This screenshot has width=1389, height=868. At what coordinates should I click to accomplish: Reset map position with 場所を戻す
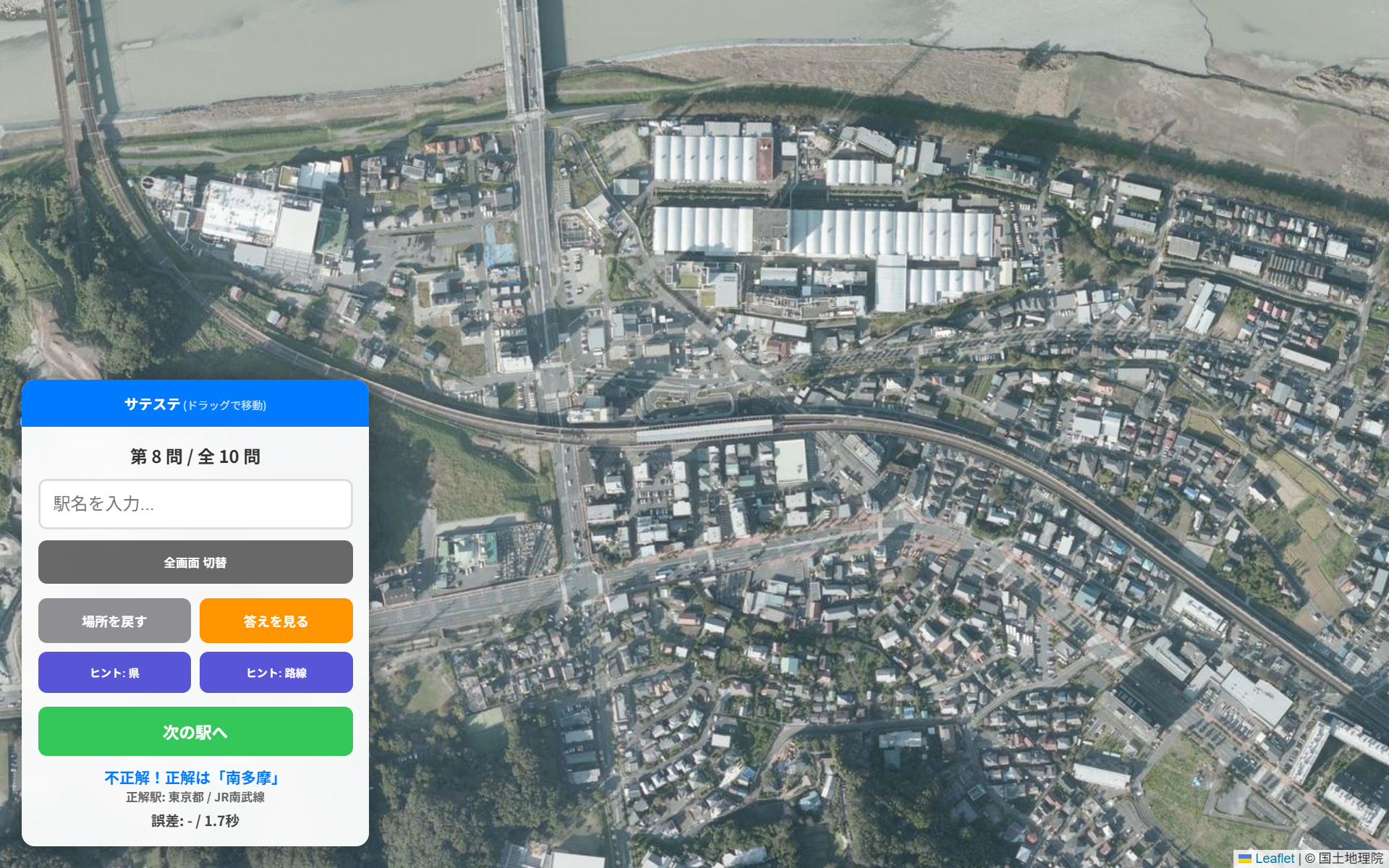click(114, 621)
